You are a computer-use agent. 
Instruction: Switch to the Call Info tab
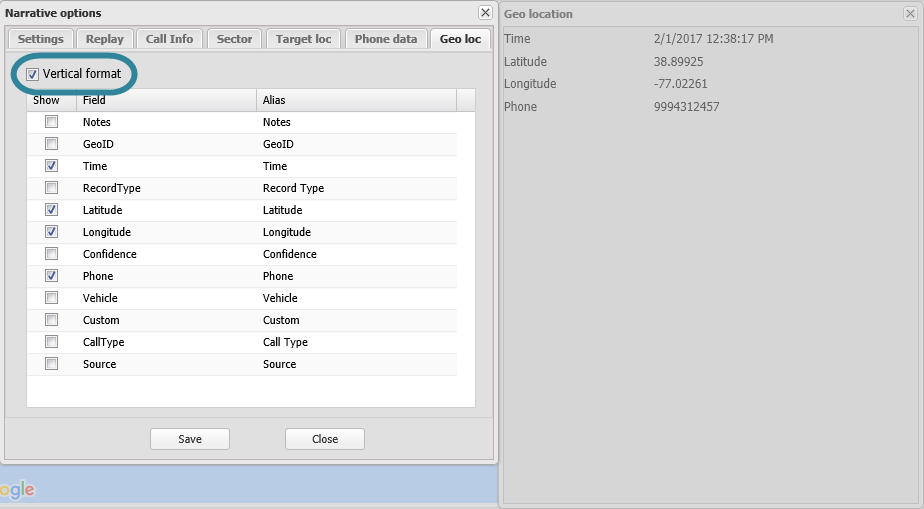tap(169, 39)
